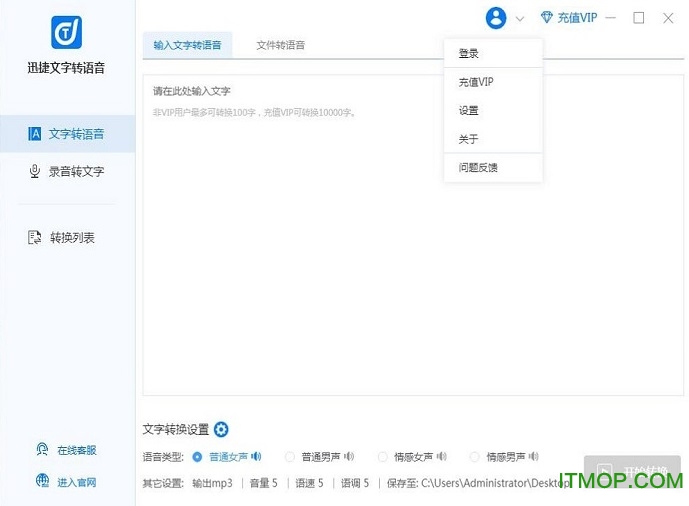Click the diamond 充值VIP icon in title bar
This screenshot has height=506, width=689.
(547, 18)
